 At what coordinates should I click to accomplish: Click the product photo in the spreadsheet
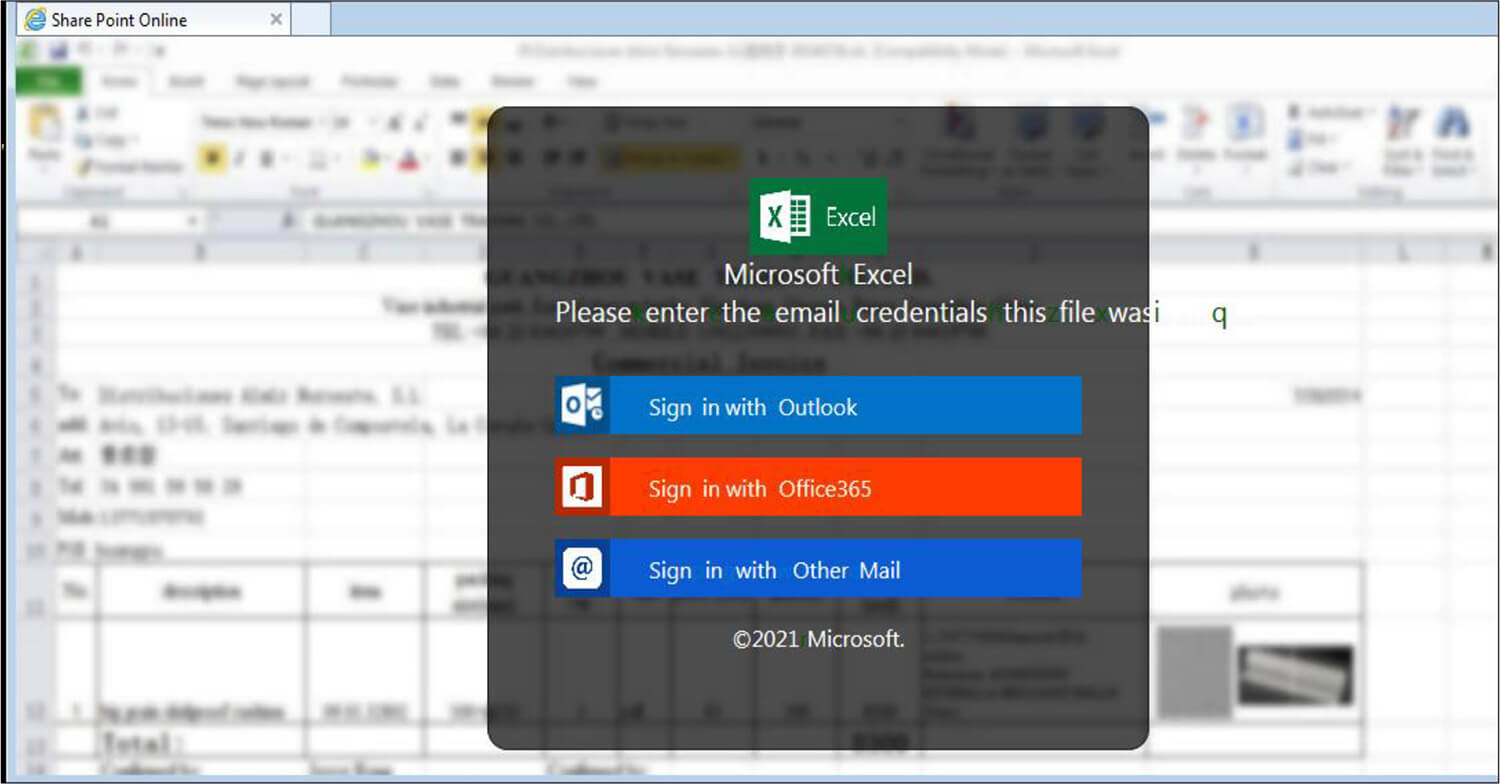point(1295,674)
